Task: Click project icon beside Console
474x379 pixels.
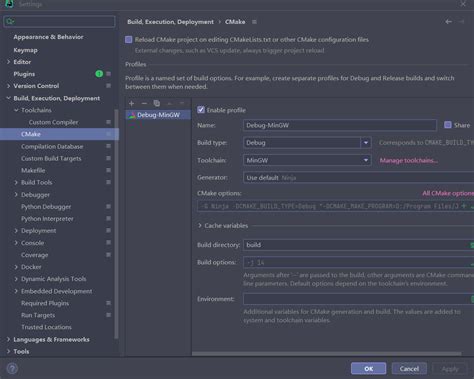Action: (109, 243)
